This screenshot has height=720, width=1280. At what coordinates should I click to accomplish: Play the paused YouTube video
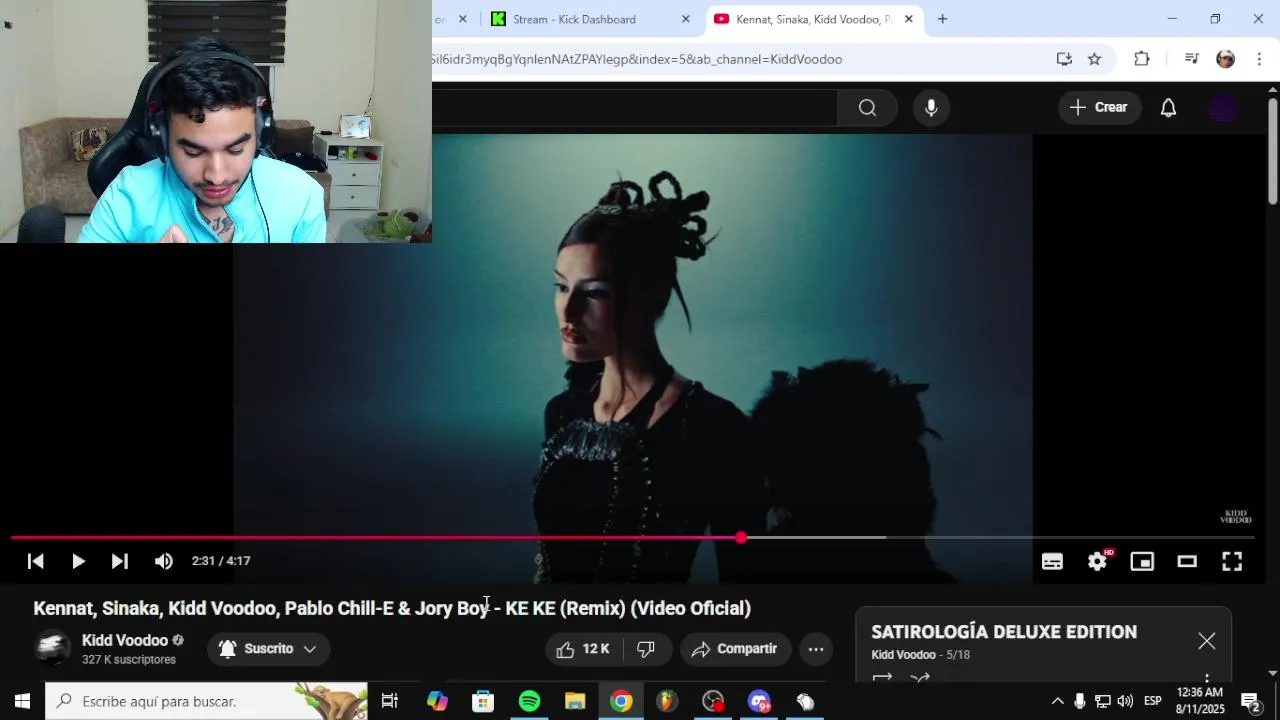coord(78,561)
